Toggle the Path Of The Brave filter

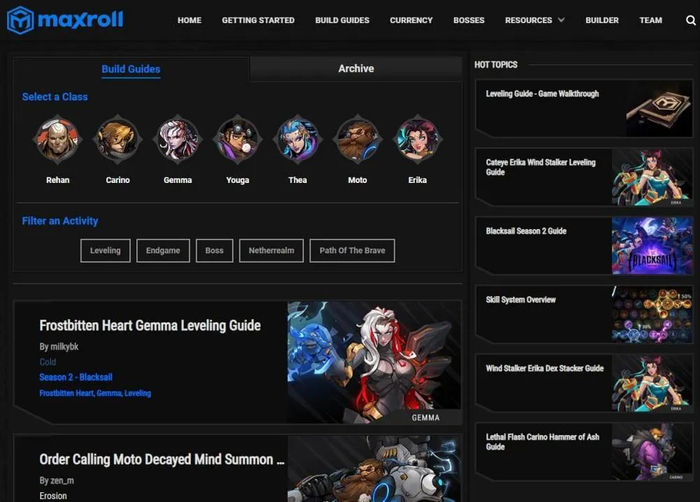click(352, 251)
